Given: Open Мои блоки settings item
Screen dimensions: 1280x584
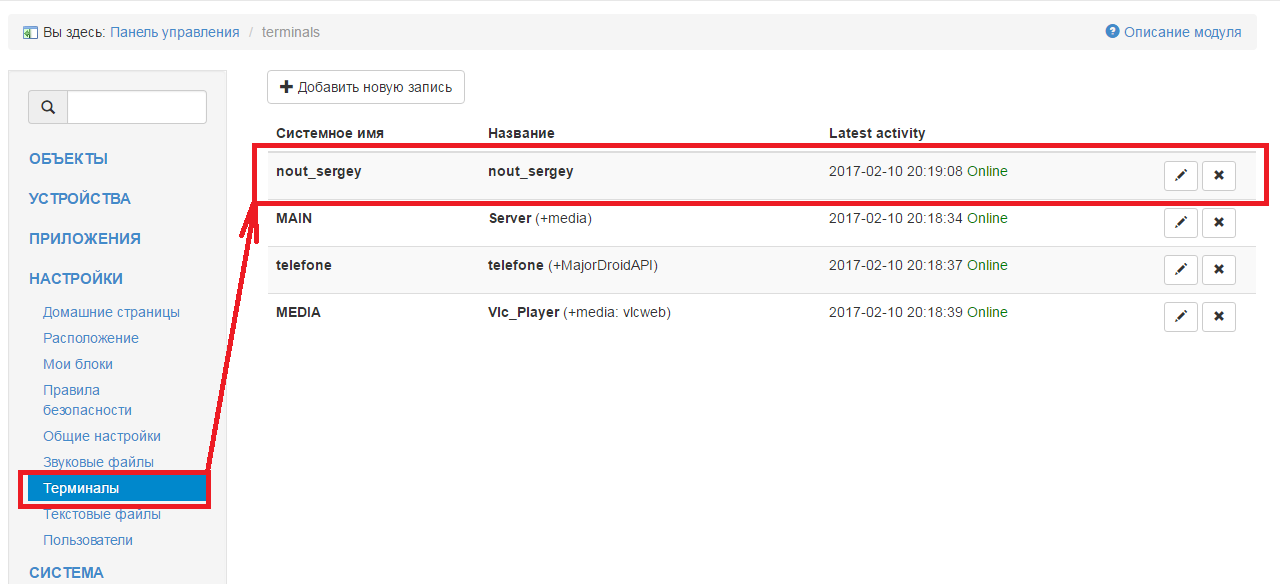Looking at the screenshot, I should (x=78, y=364).
